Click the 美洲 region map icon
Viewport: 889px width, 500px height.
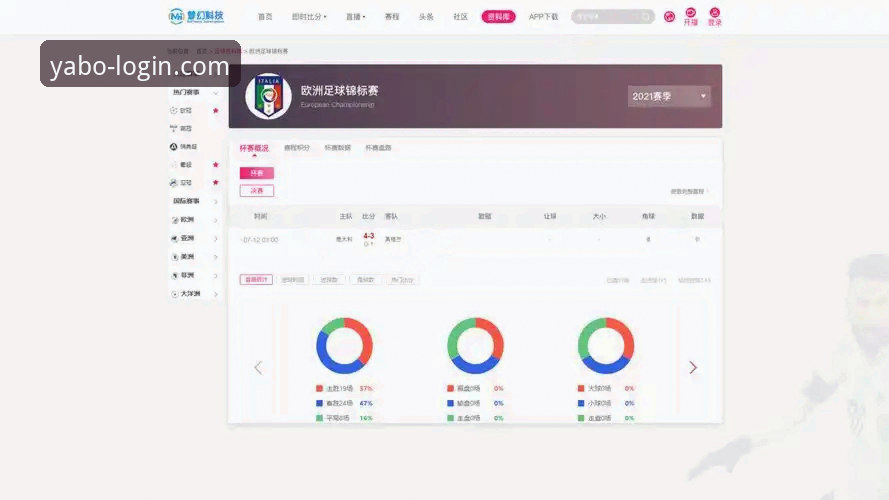click(x=175, y=257)
